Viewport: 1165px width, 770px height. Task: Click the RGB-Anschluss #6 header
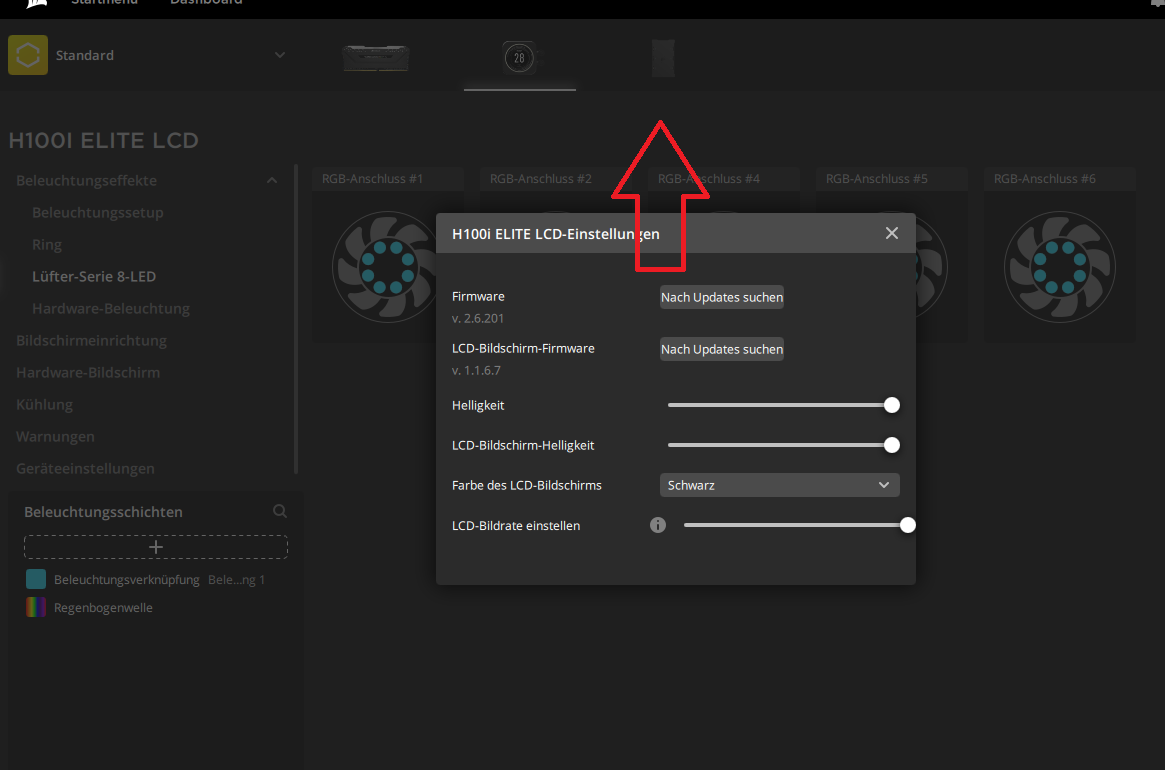(x=1059, y=179)
